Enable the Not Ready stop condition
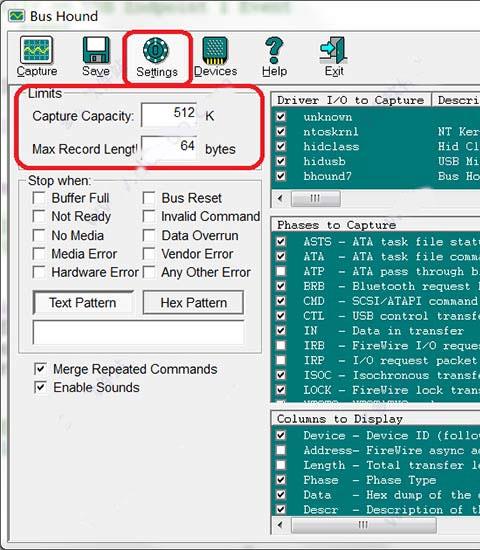The image size is (480, 550). (39, 216)
